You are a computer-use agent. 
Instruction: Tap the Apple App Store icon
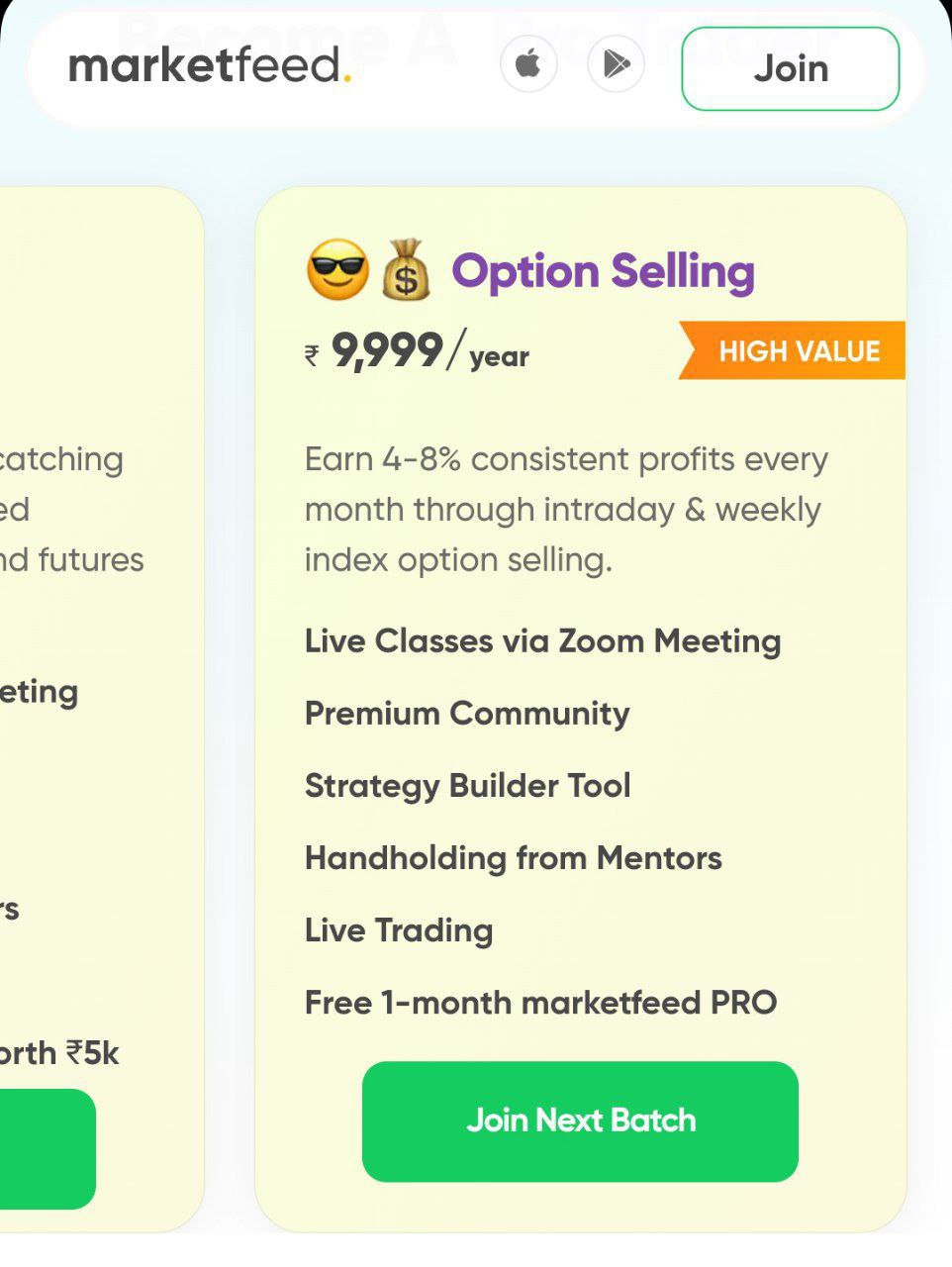pos(528,65)
